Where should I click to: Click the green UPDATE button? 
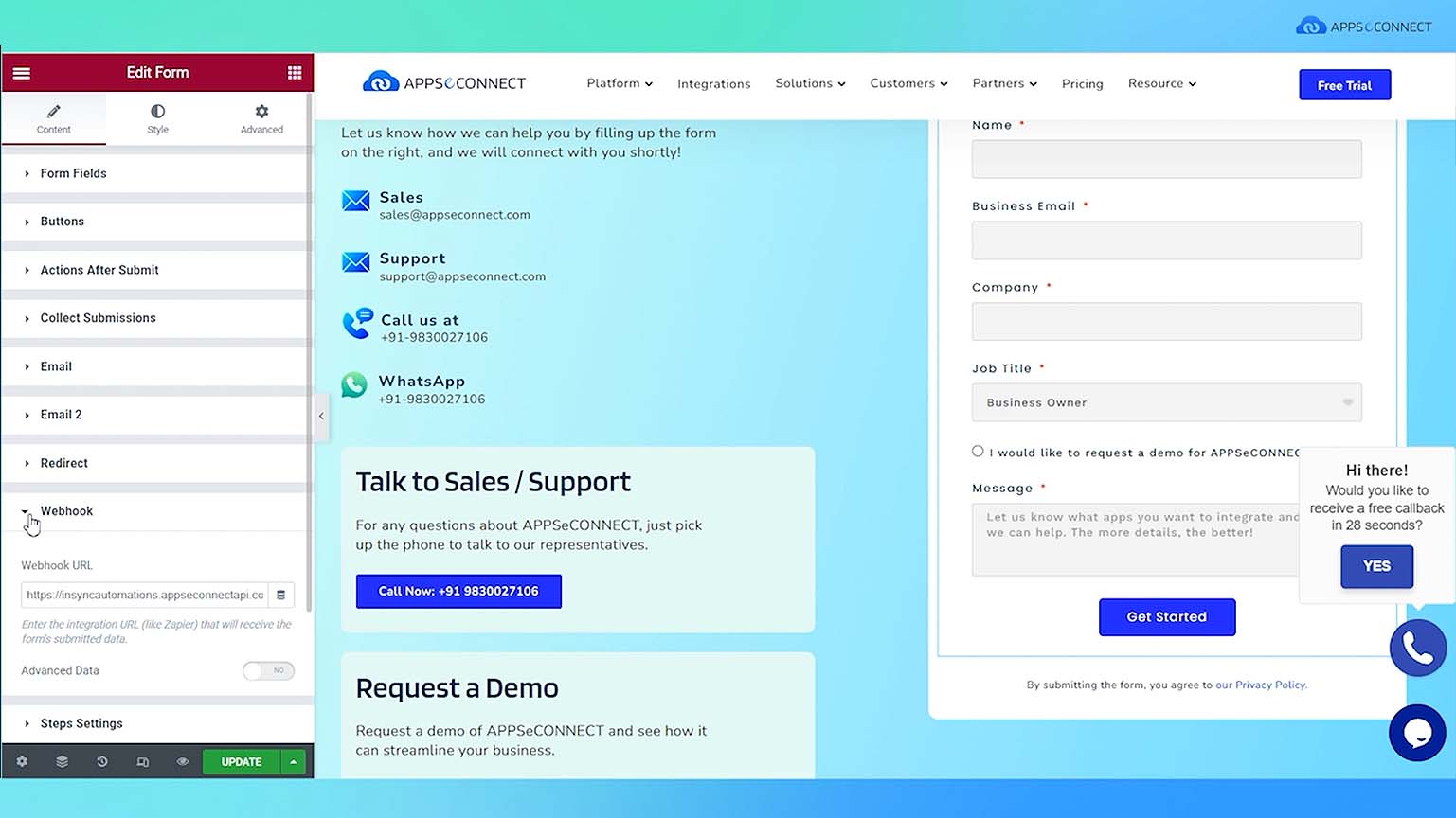(242, 761)
